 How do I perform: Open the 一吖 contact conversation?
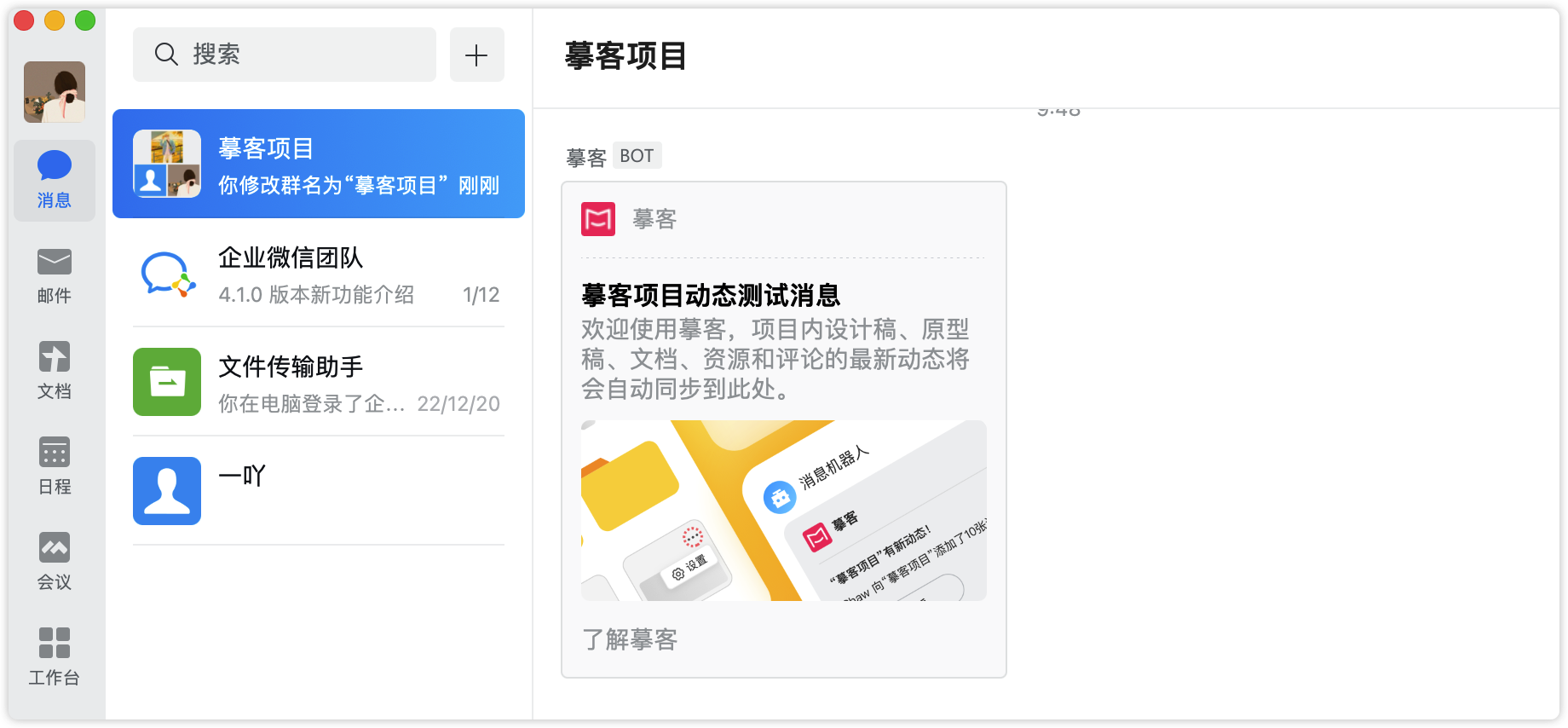pos(319,491)
